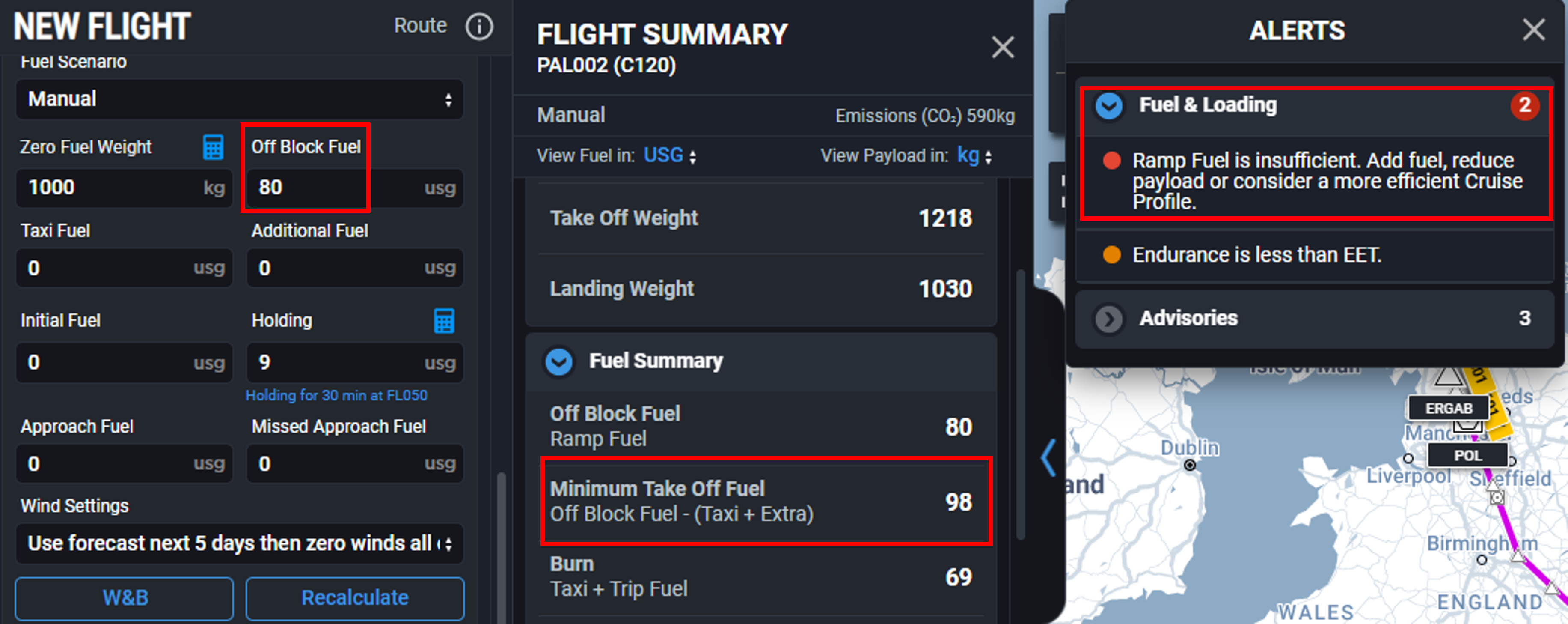This screenshot has width=1568, height=624.
Task: Open the Holding fuel calculator icon
Action: pyautogui.click(x=444, y=321)
